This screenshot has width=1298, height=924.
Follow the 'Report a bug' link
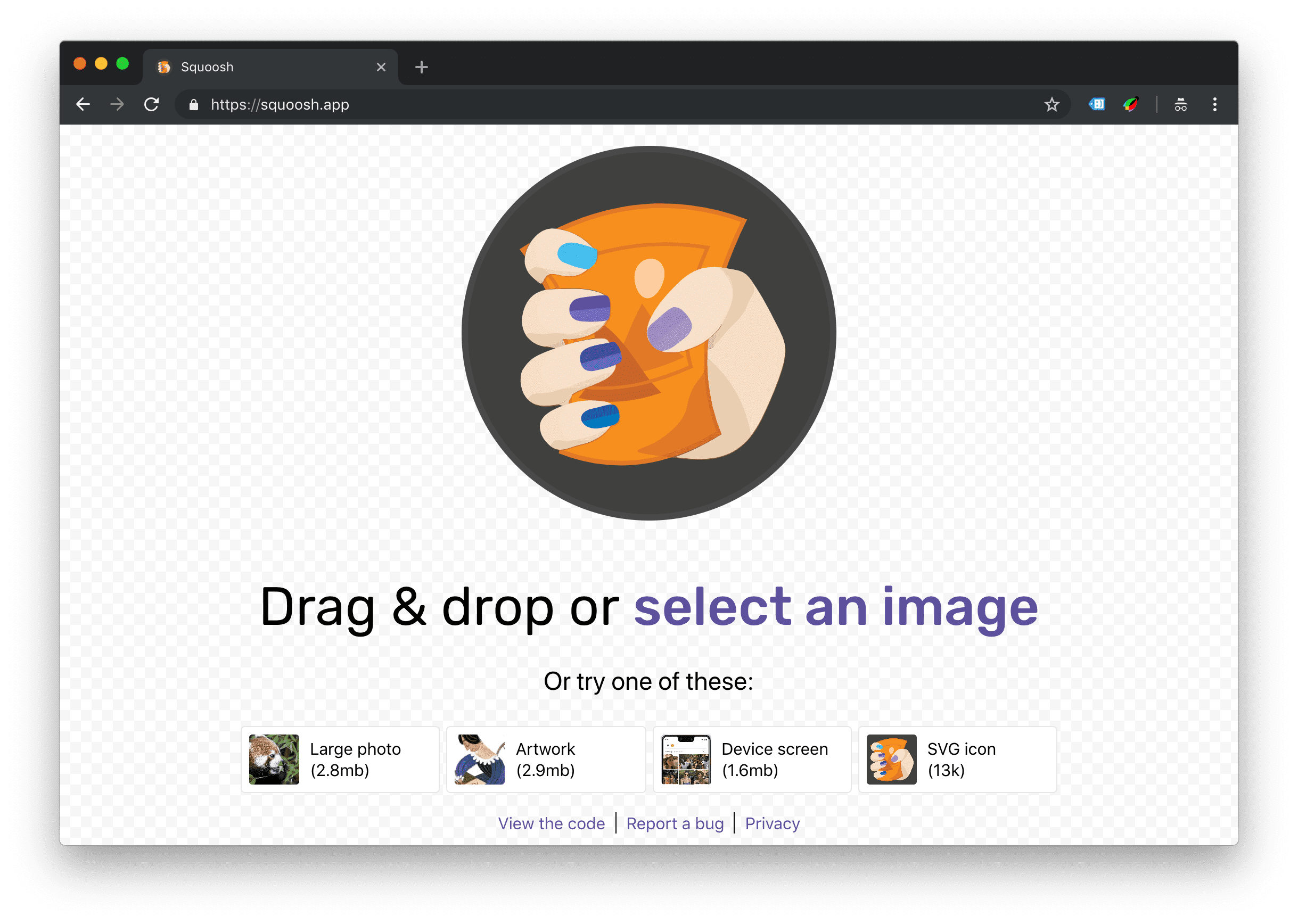pyautogui.click(x=675, y=823)
